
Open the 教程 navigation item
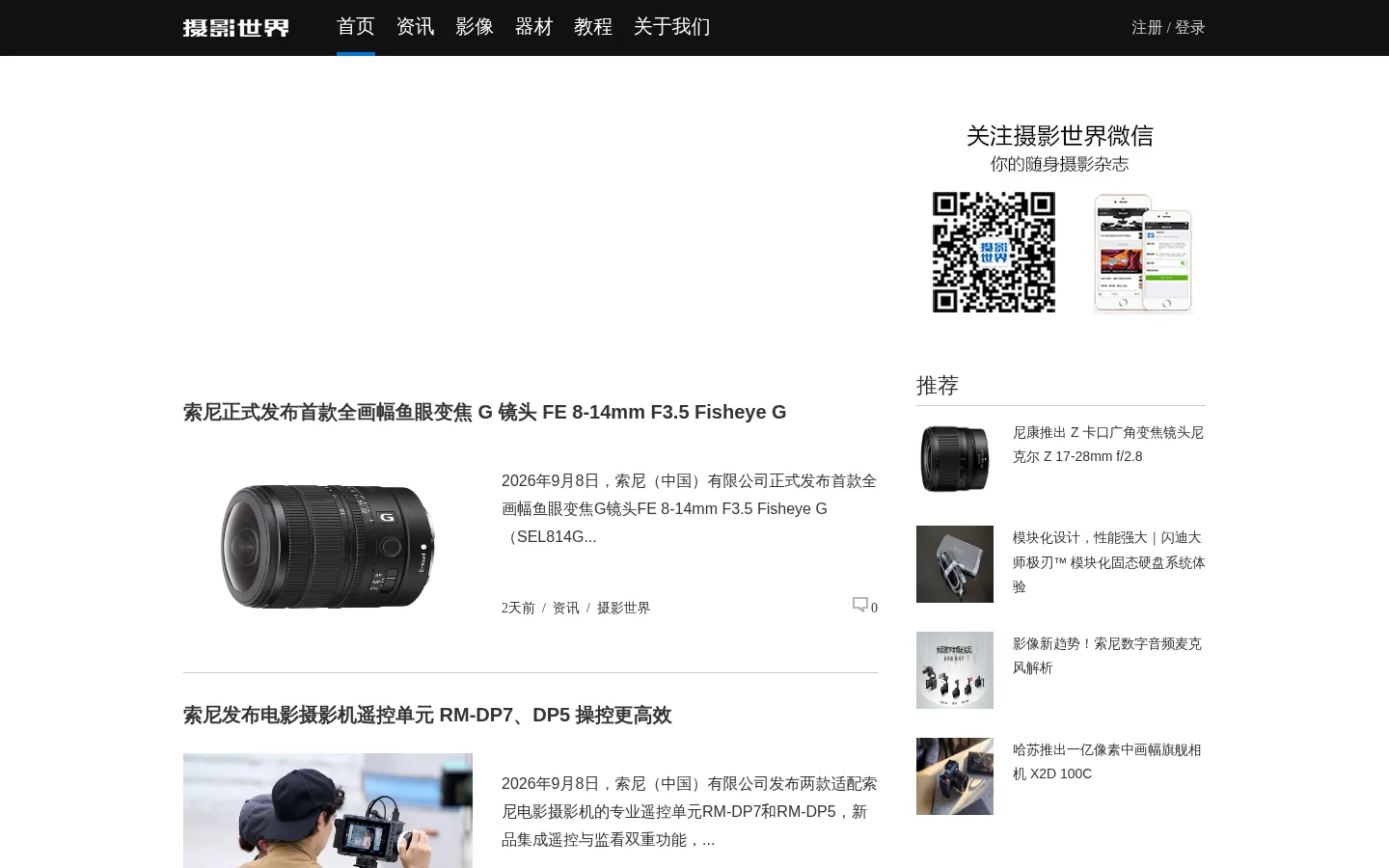593,27
